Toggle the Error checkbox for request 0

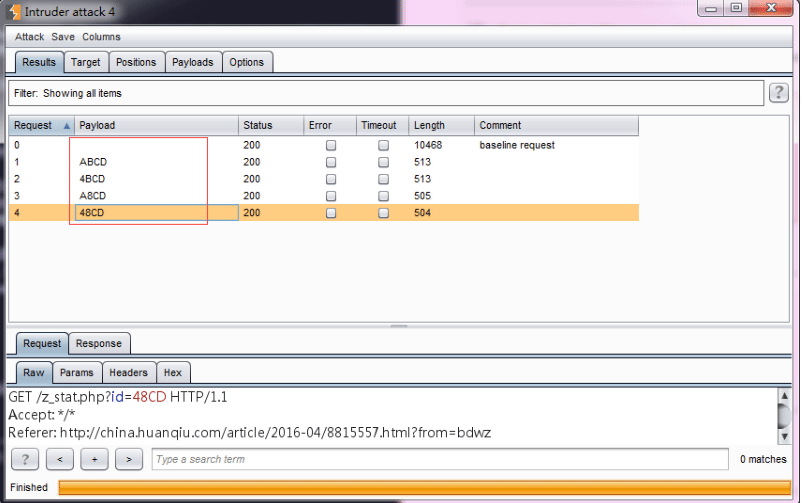[x=331, y=145]
